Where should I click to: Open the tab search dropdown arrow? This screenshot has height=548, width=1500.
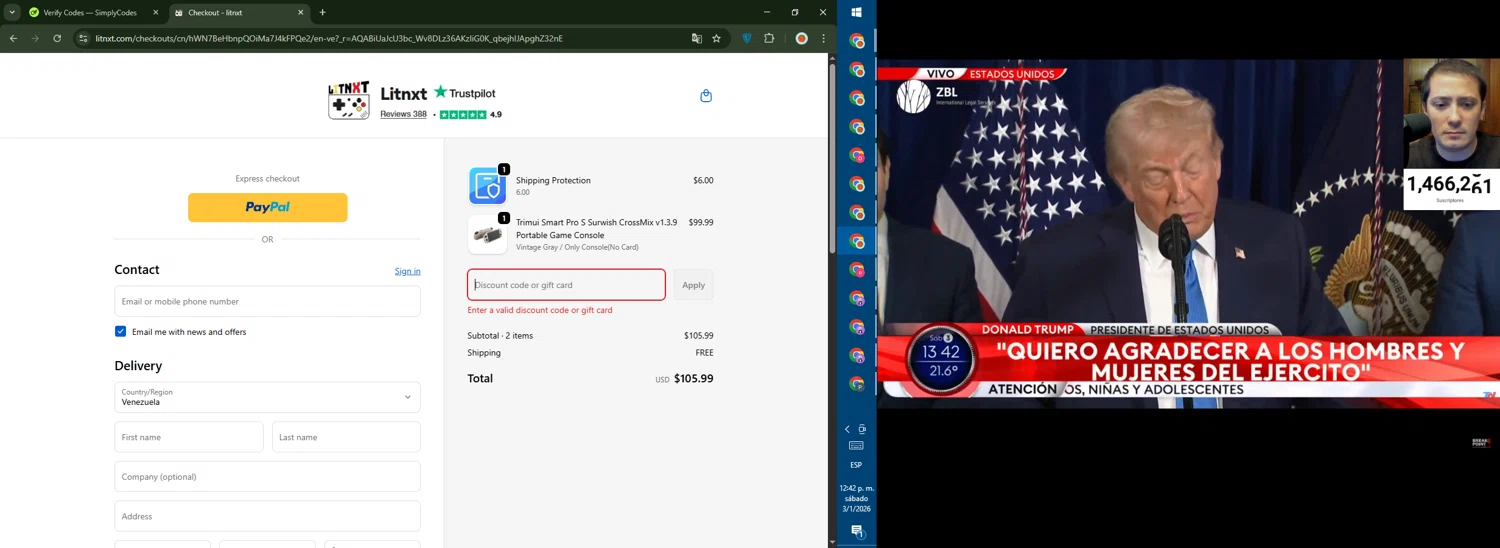12,13
